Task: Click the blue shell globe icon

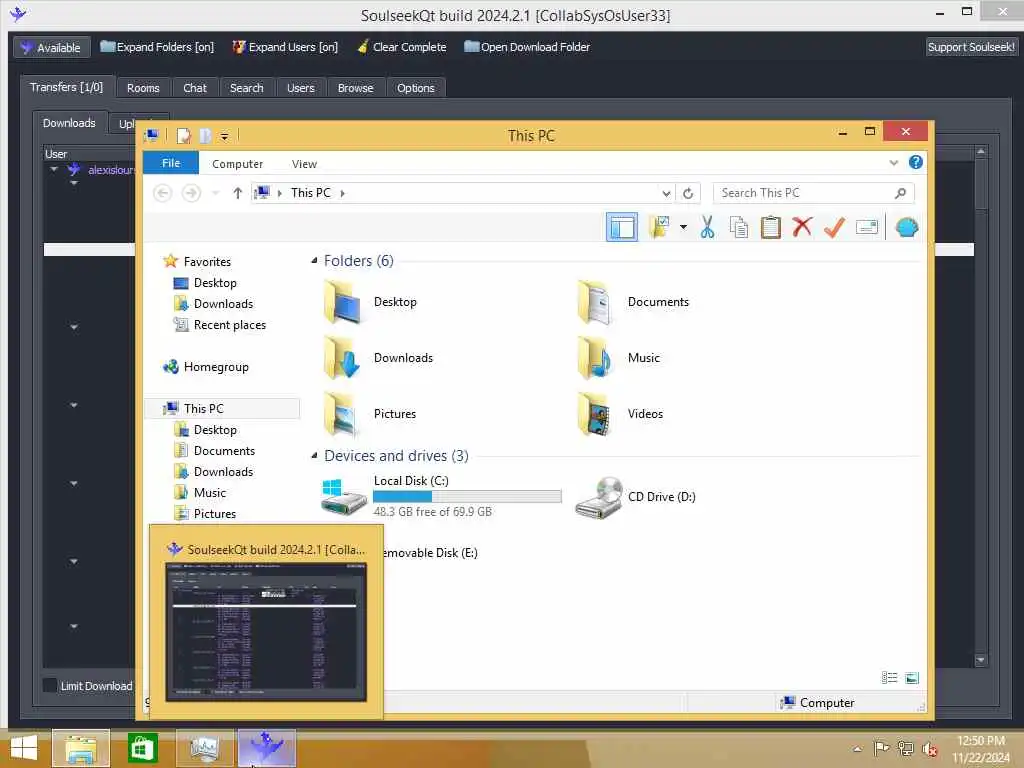Action: pos(906,227)
